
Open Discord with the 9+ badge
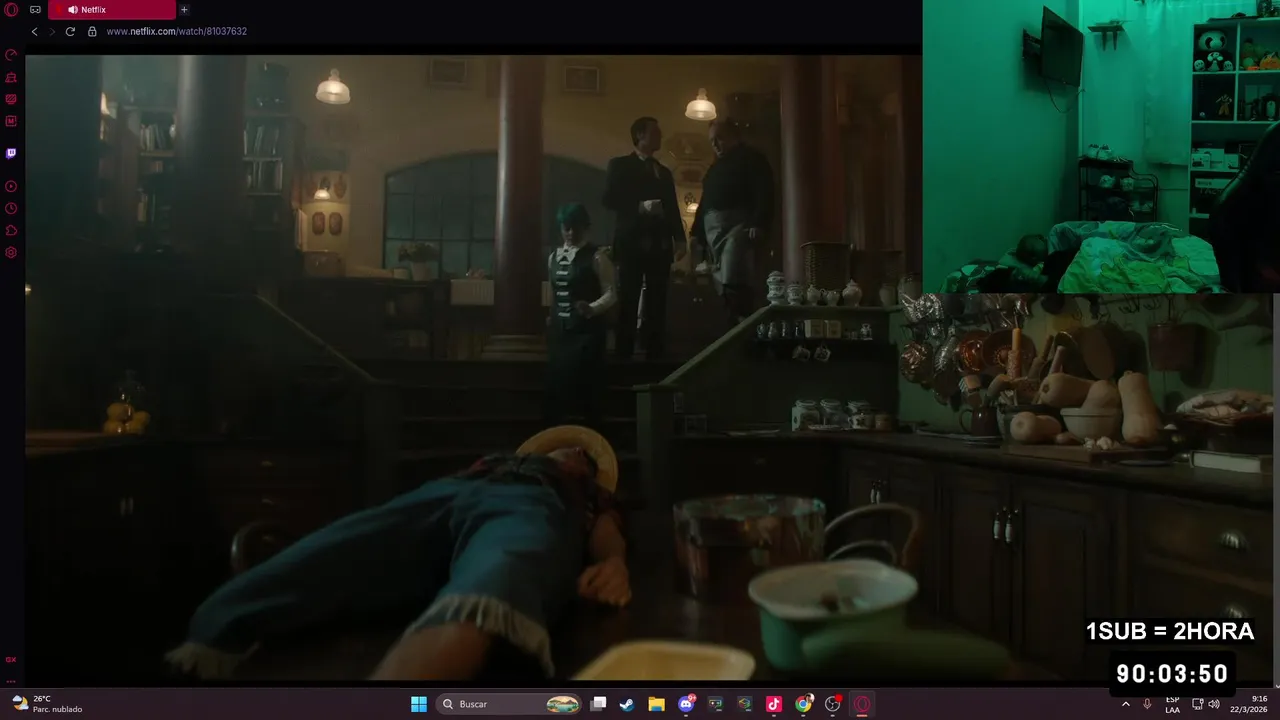pyautogui.click(x=686, y=704)
